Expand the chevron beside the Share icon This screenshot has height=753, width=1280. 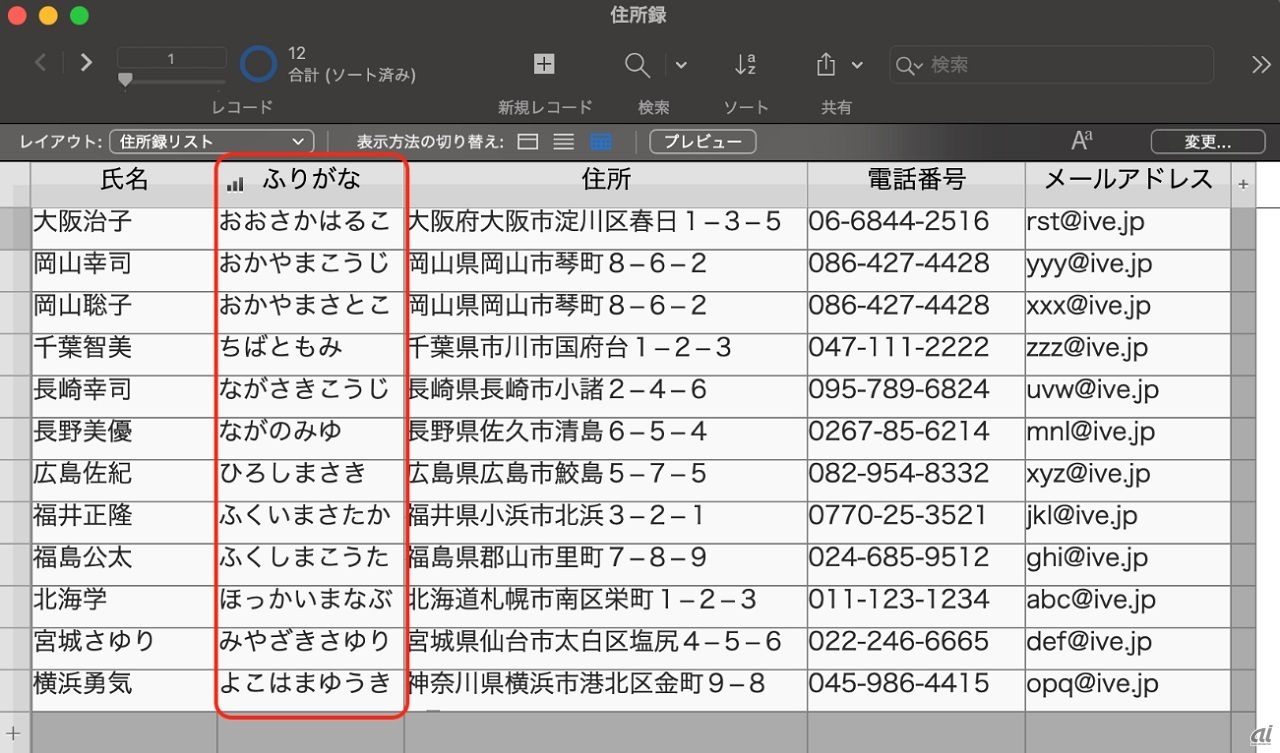857,65
